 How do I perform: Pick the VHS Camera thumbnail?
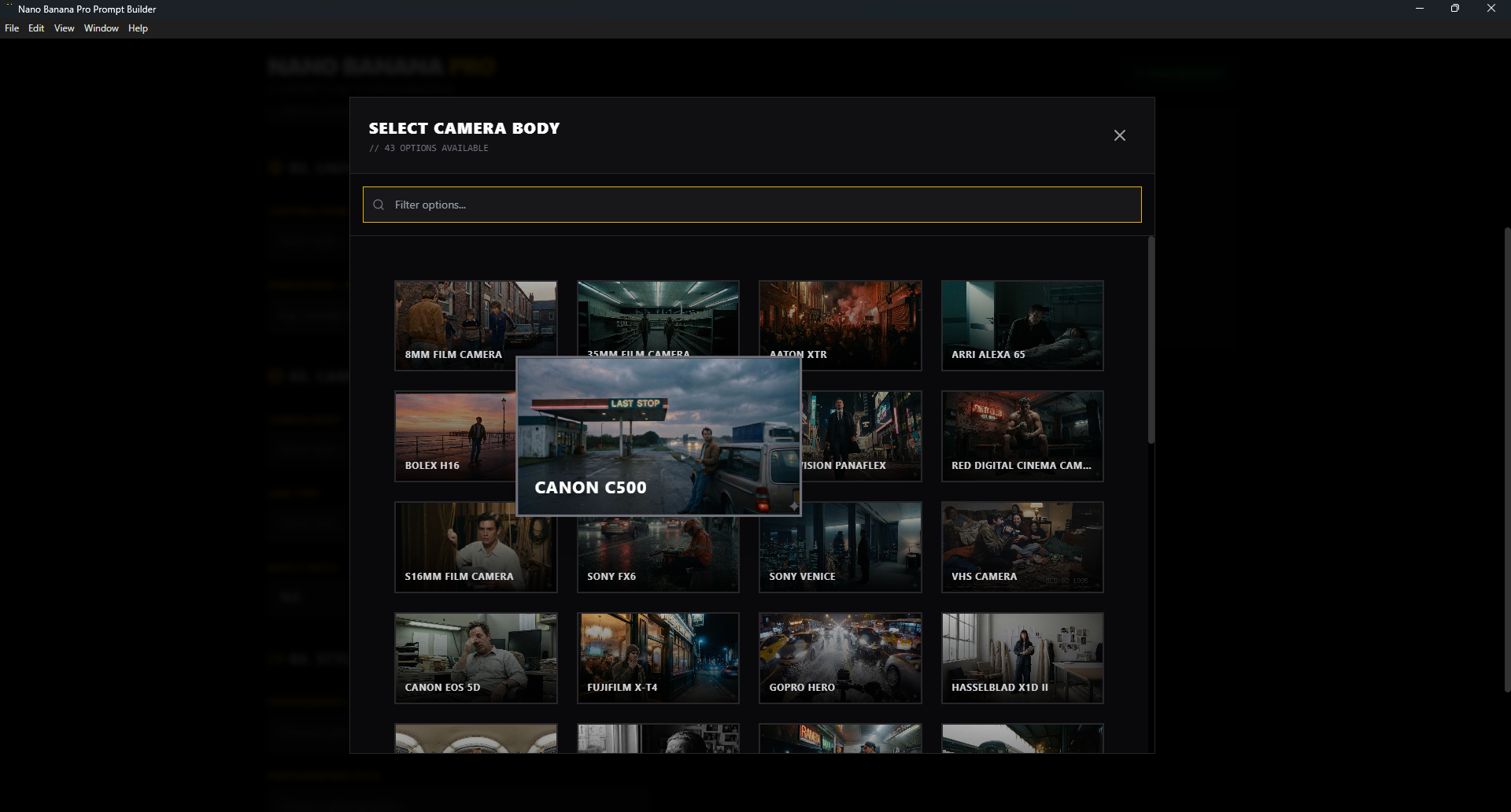pos(1021,547)
